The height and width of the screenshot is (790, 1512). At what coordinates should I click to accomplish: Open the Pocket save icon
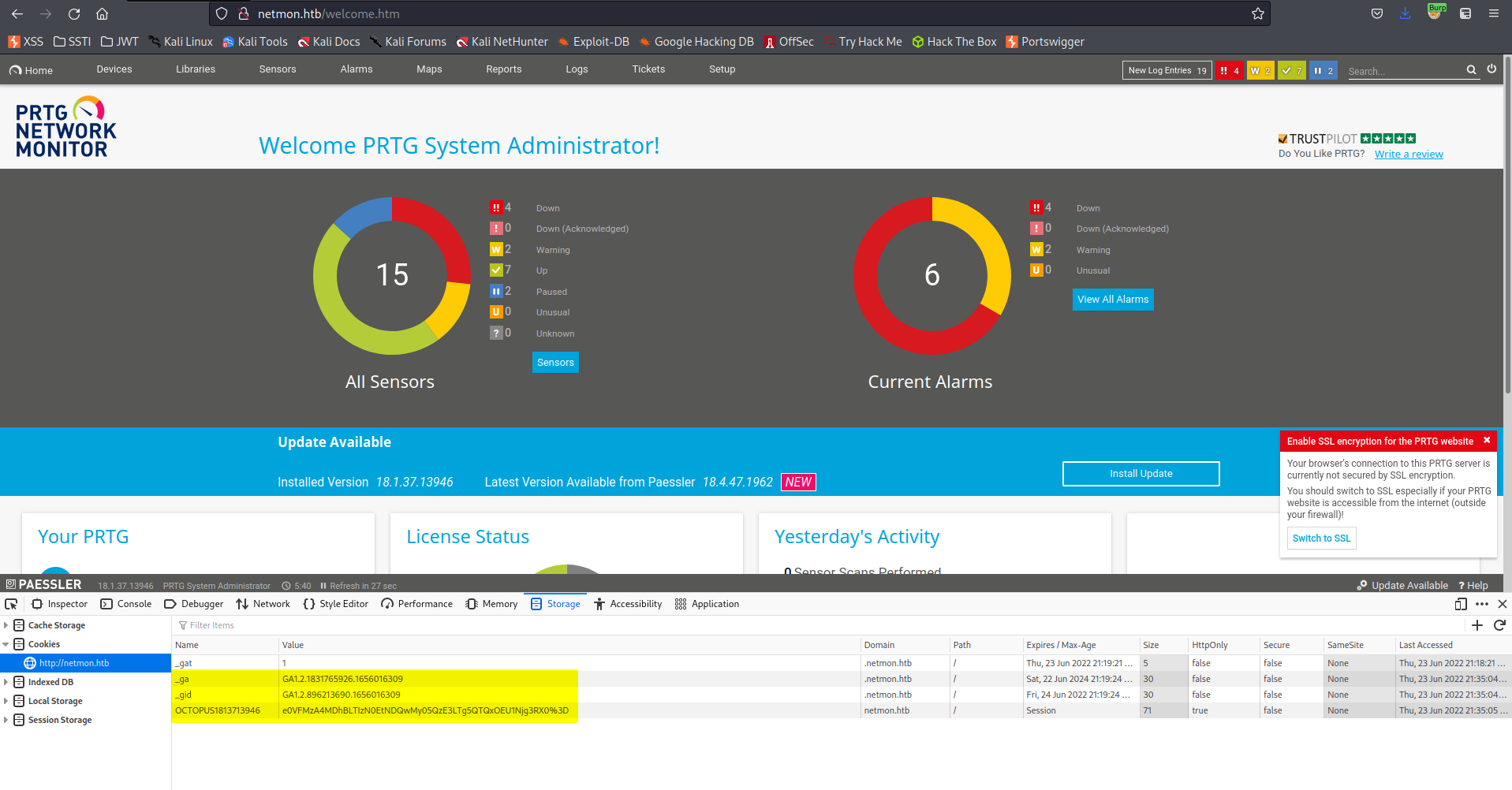coord(1377,13)
